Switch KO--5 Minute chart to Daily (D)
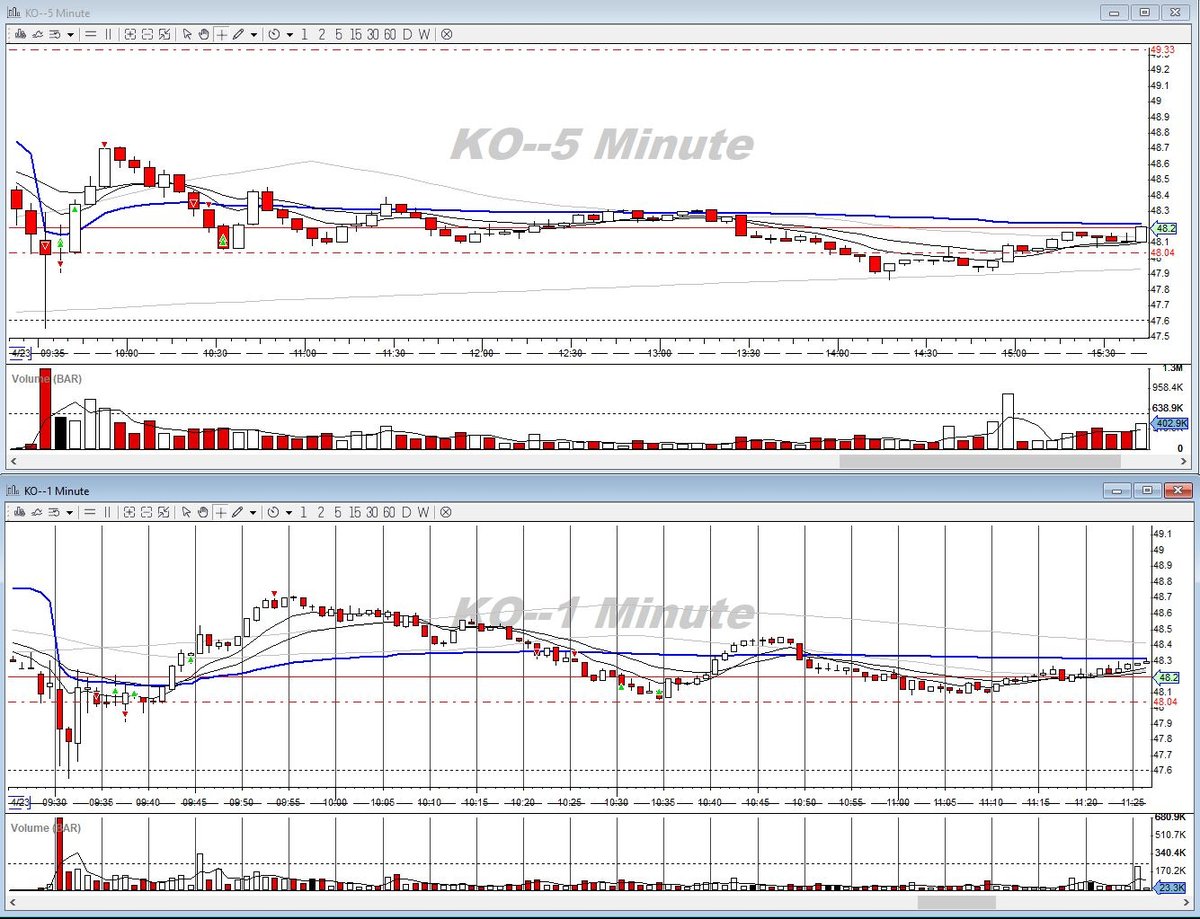 (407, 34)
